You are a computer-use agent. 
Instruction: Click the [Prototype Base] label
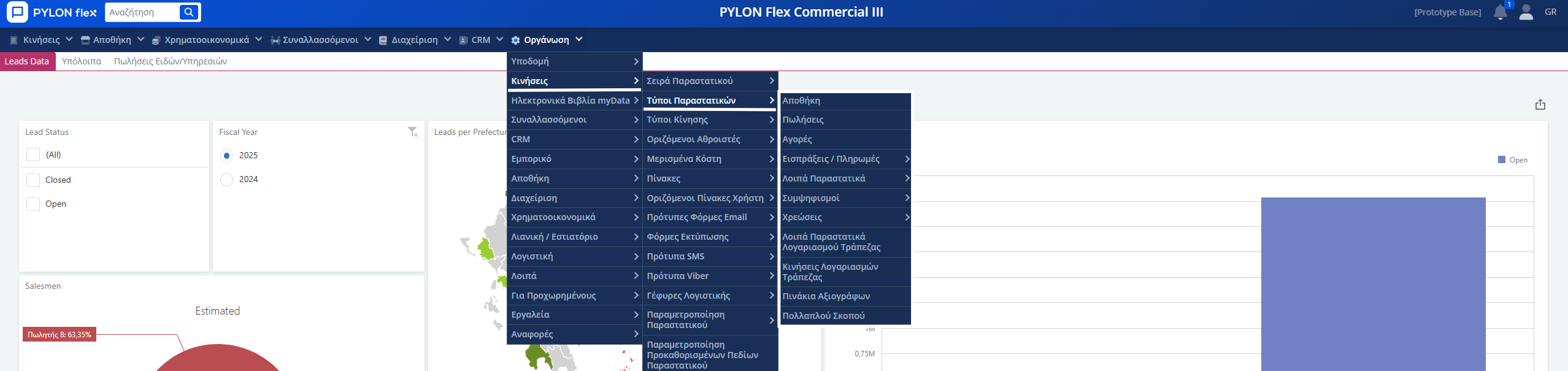point(1448,12)
